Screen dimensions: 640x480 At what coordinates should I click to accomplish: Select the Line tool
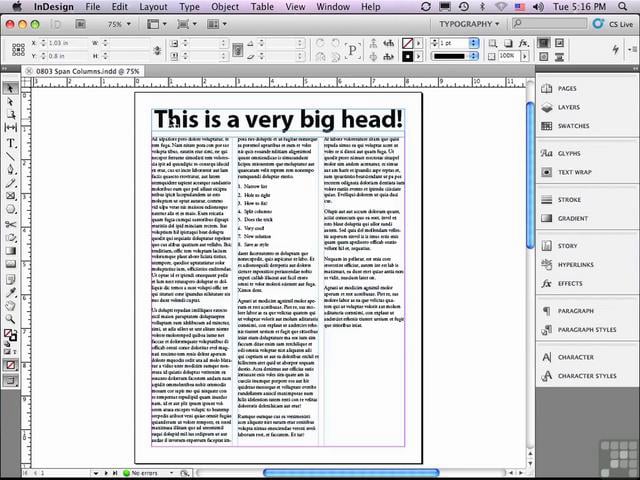10,156
